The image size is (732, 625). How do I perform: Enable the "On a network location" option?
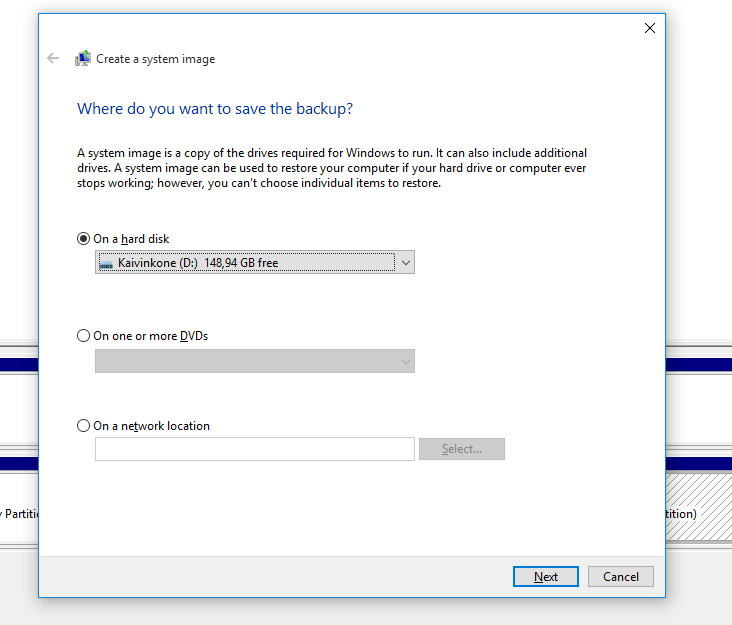click(84, 426)
